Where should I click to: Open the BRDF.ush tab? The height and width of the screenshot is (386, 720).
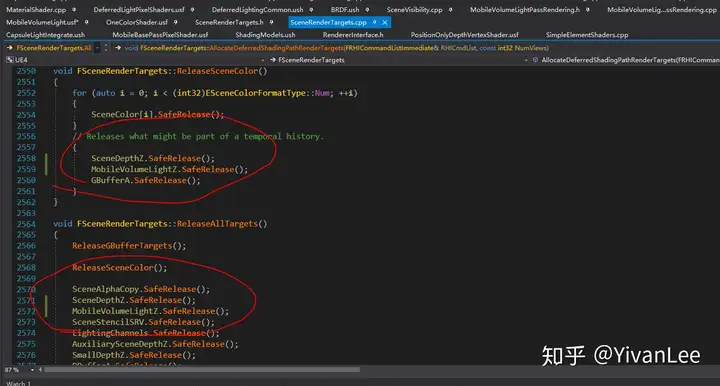click(x=345, y=10)
